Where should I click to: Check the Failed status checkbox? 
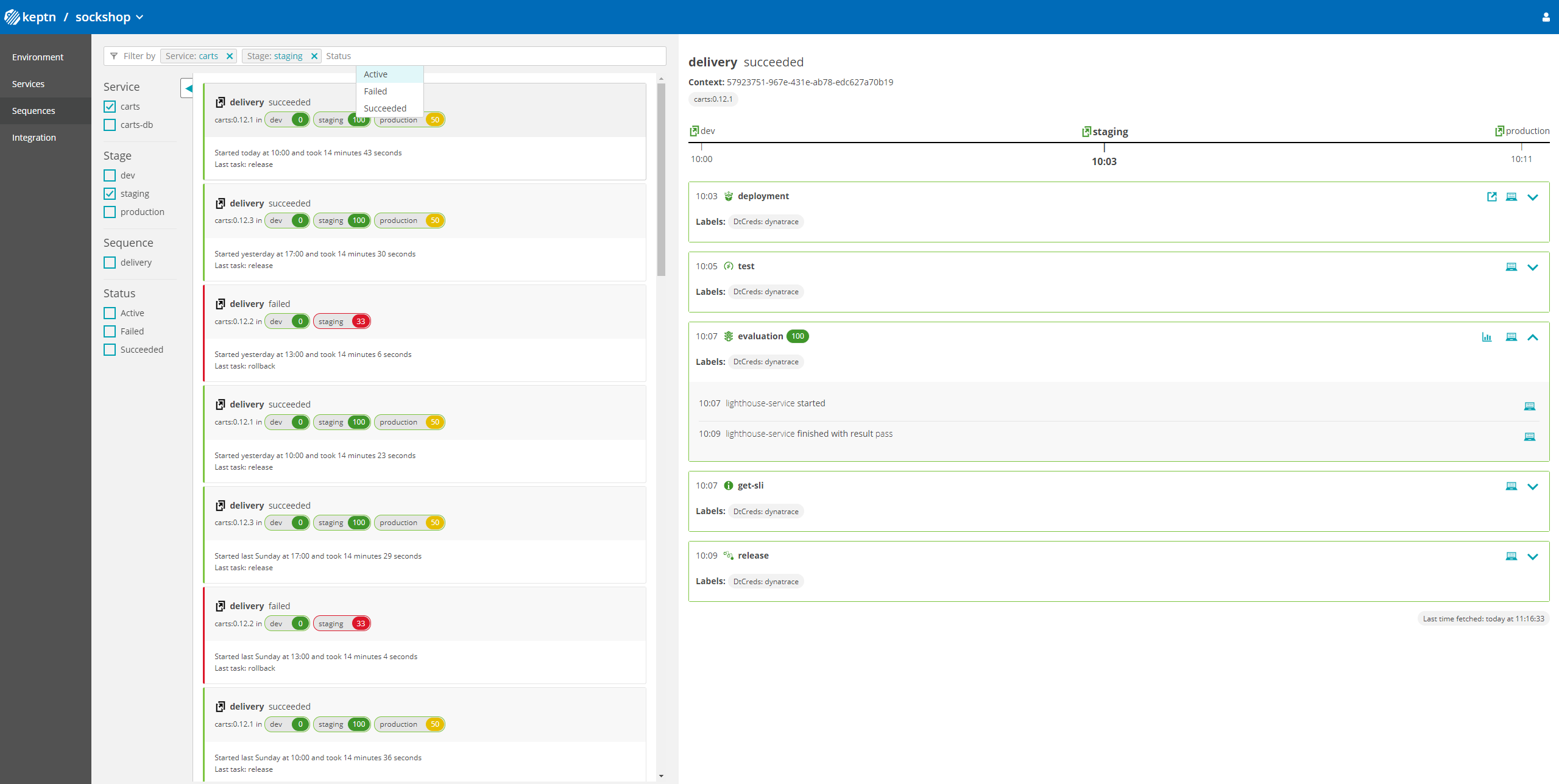[x=110, y=331]
